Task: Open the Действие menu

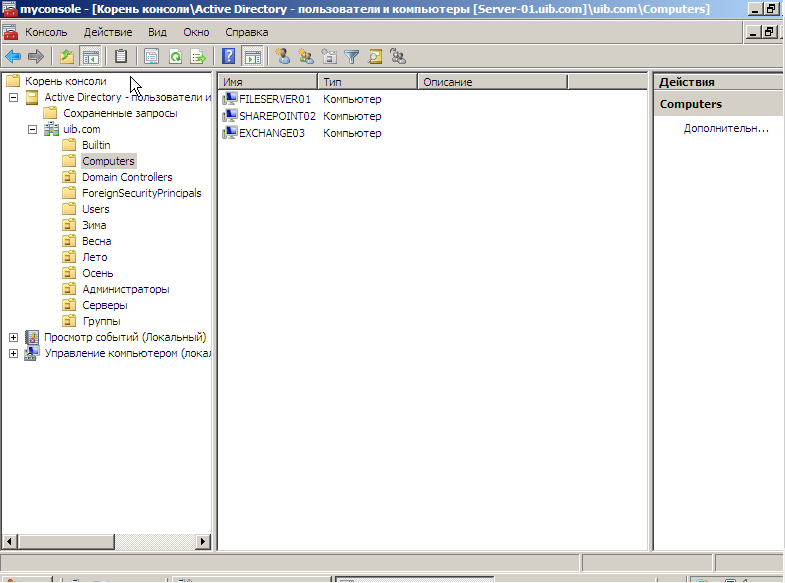Action: (x=108, y=32)
